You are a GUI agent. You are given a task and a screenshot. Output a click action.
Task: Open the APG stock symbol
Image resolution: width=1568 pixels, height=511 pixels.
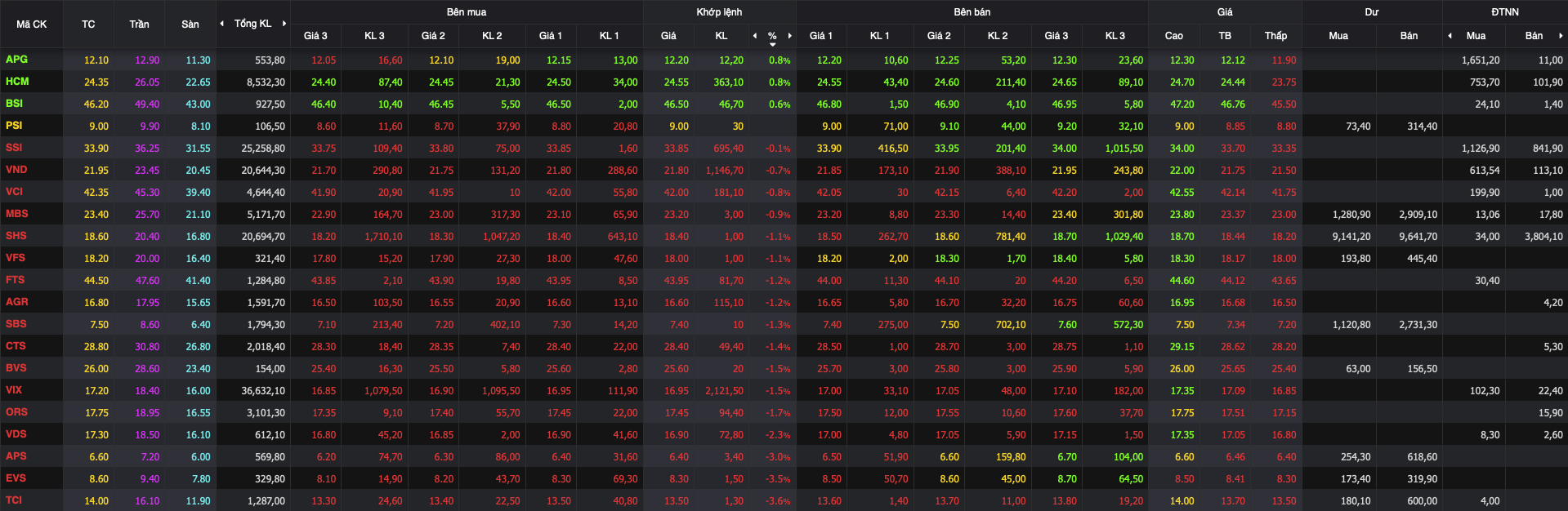(16, 60)
